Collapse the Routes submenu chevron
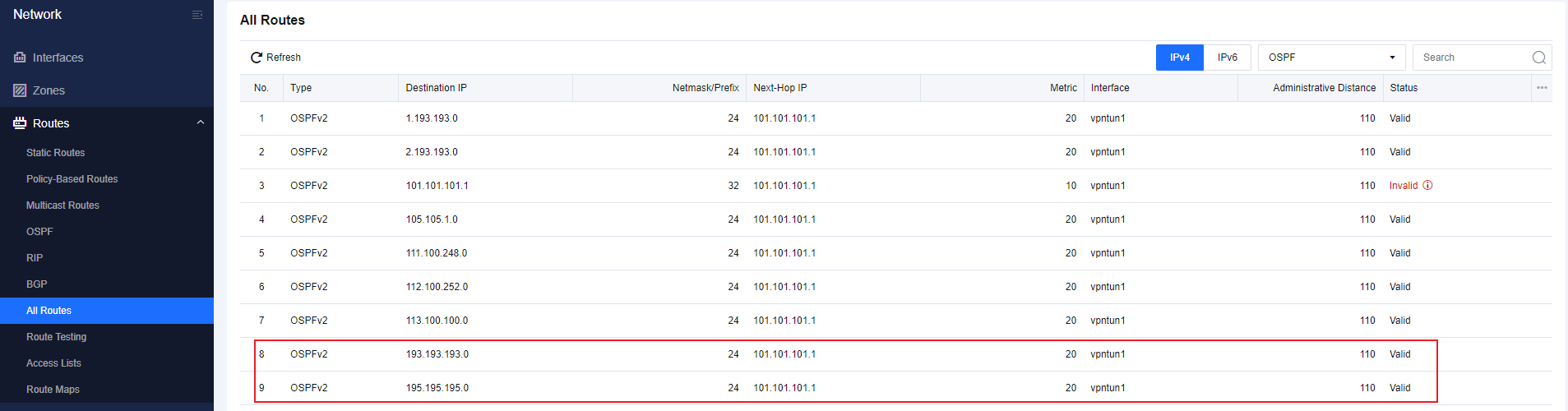1568x411 pixels. click(x=200, y=122)
